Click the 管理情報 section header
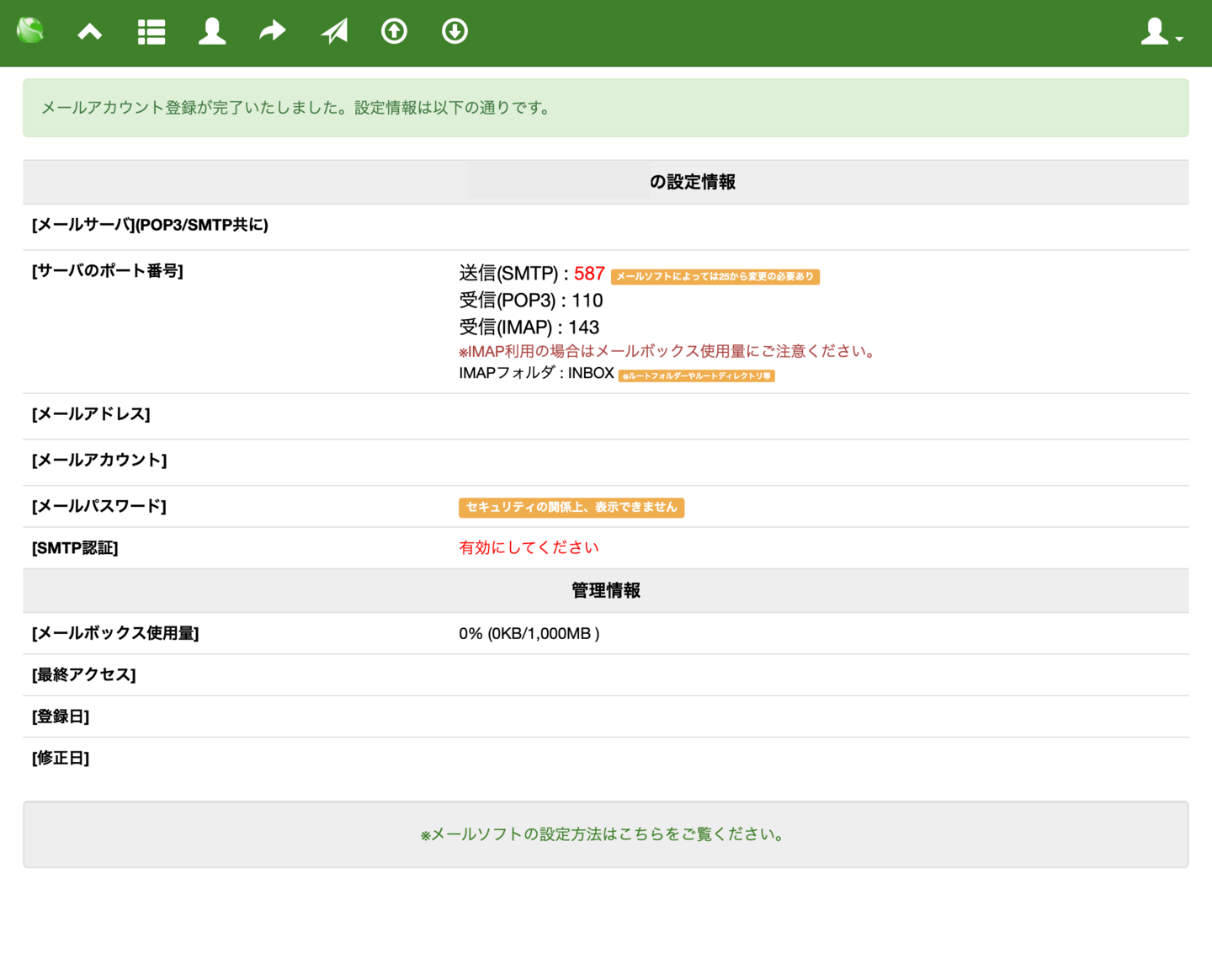 (x=605, y=590)
